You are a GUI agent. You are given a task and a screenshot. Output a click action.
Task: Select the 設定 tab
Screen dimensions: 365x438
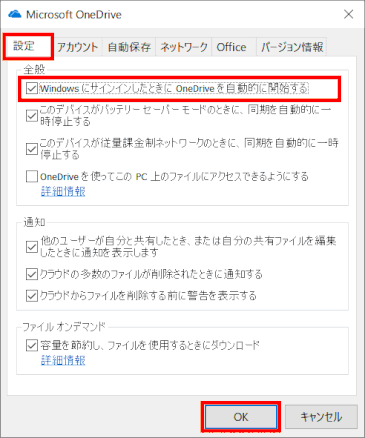click(x=28, y=46)
